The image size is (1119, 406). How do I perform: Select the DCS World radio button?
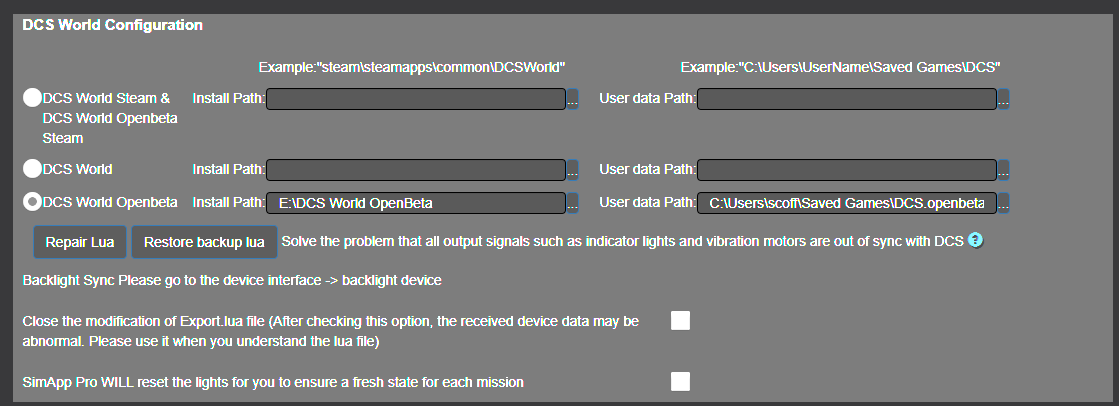coord(32,169)
